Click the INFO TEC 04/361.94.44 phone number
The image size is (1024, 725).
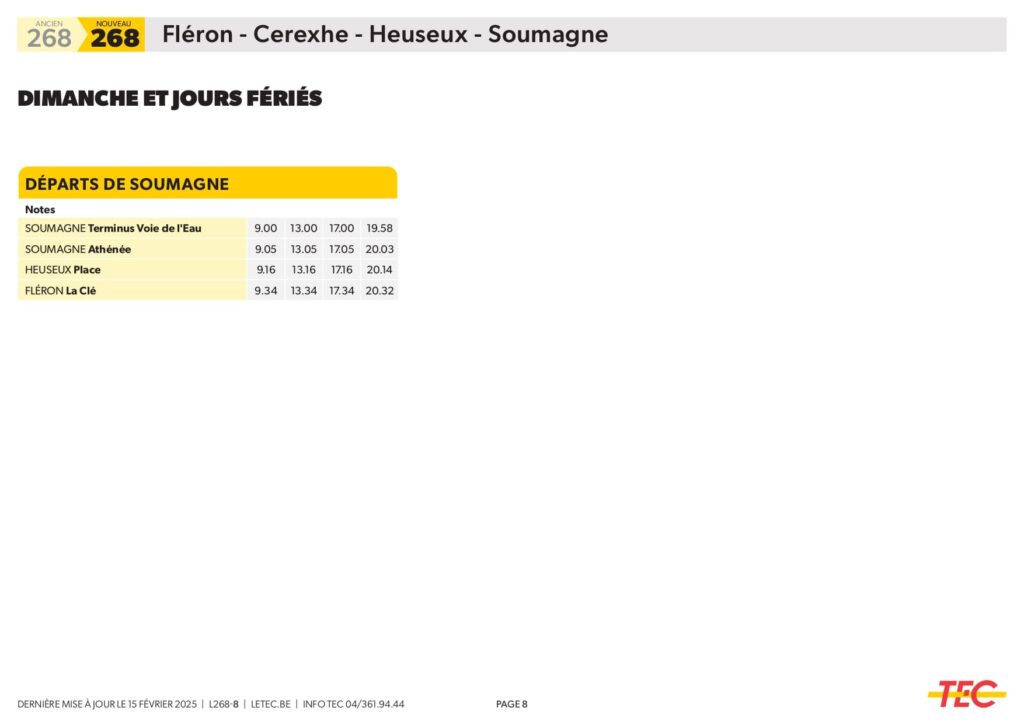pos(353,704)
